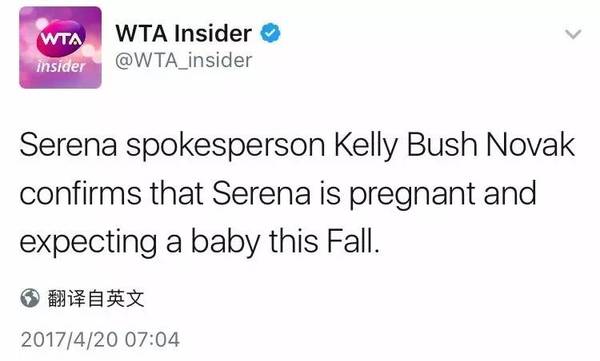Click the name Kelly Bush Novak
Image resolution: width=600 pixels, height=361 pixels.
[x=455, y=146]
